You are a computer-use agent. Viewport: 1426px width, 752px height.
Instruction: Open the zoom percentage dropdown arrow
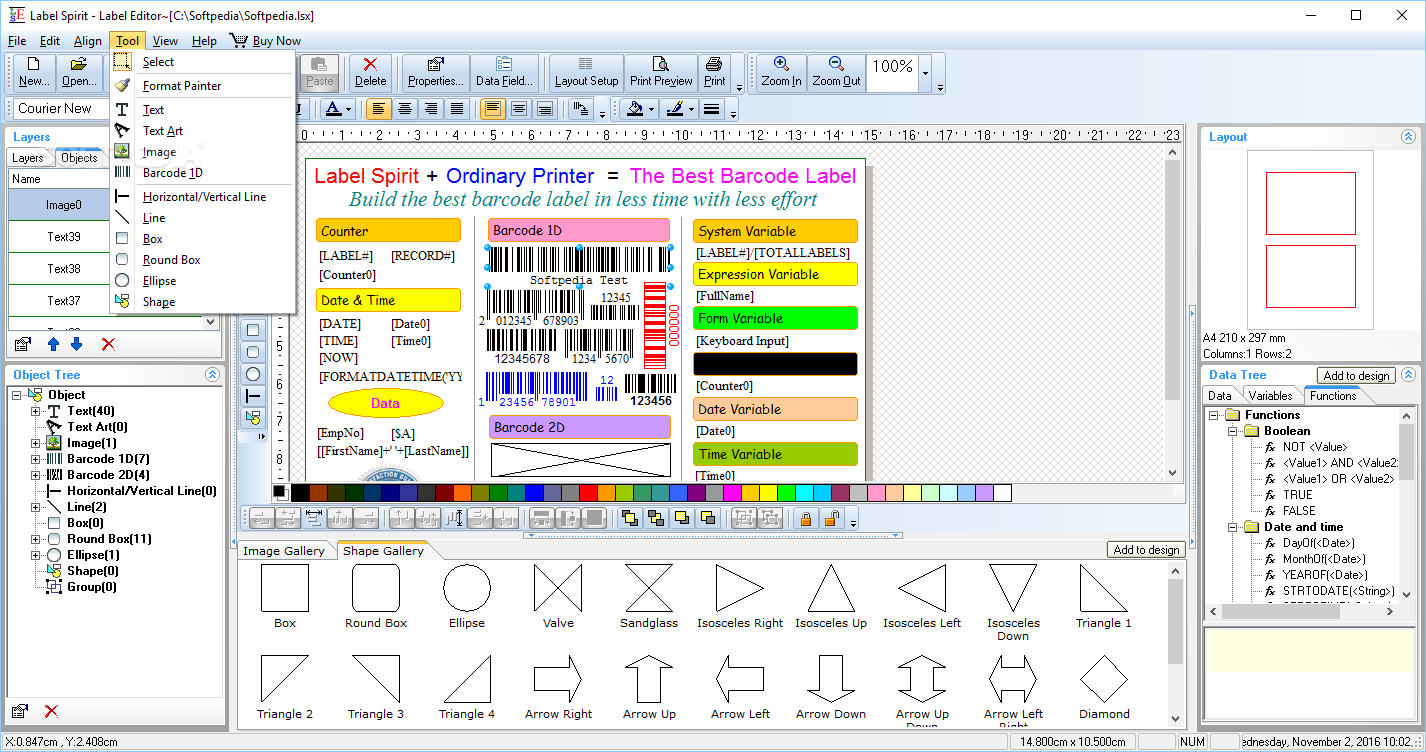coord(925,73)
